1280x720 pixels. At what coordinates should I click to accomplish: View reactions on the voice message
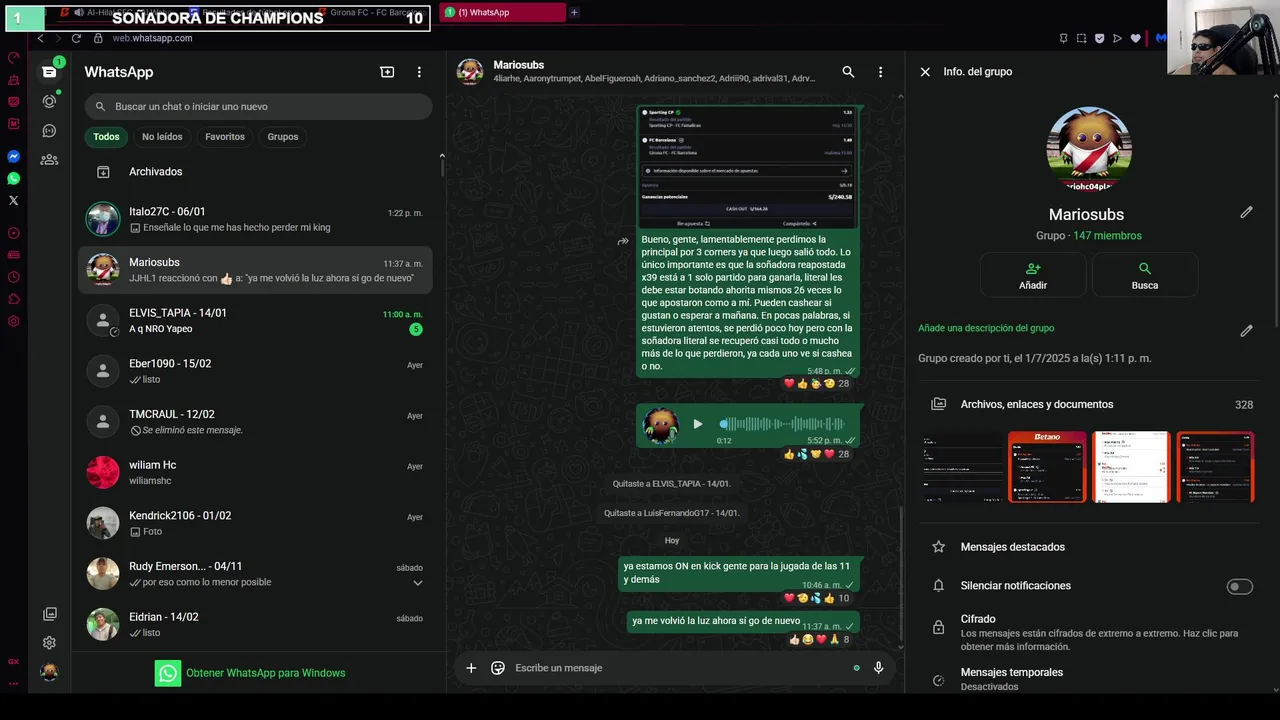pyautogui.click(x=816, y=454)
